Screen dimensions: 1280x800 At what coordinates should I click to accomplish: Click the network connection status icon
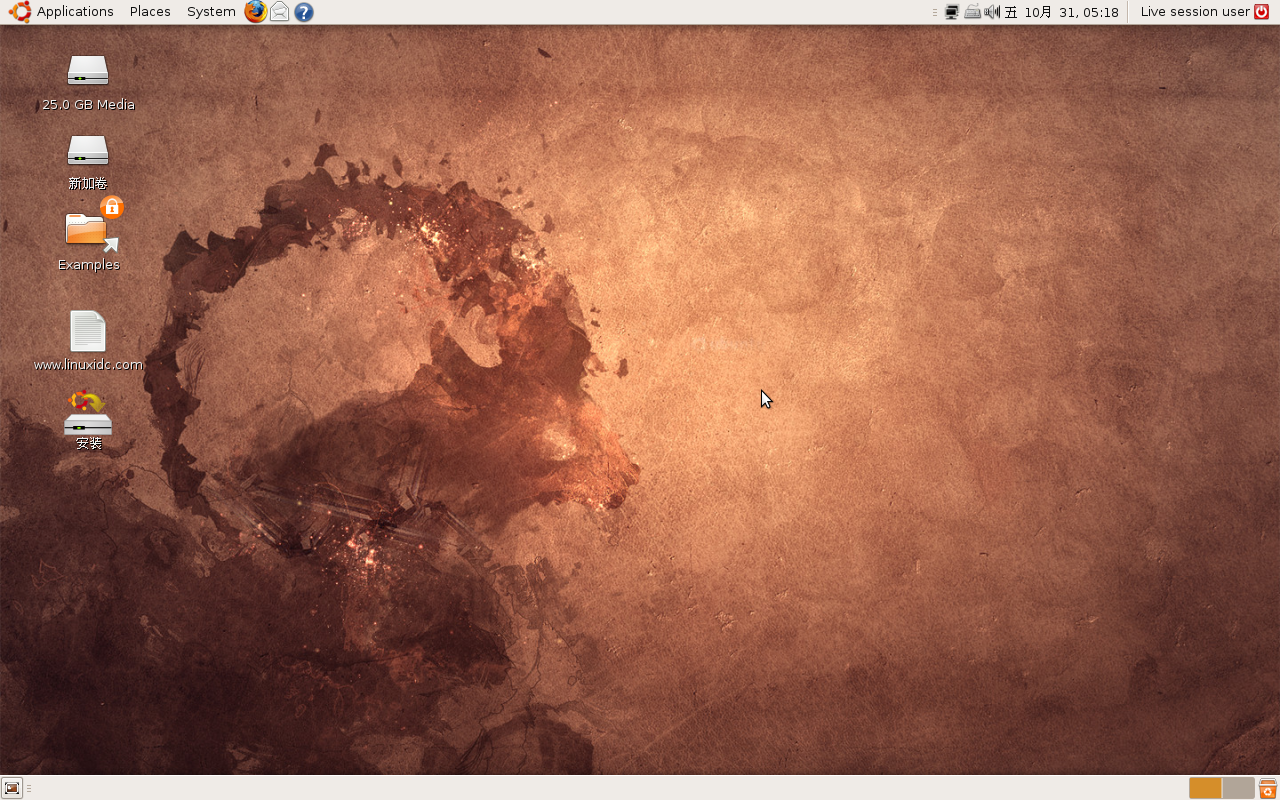(952, 12)
